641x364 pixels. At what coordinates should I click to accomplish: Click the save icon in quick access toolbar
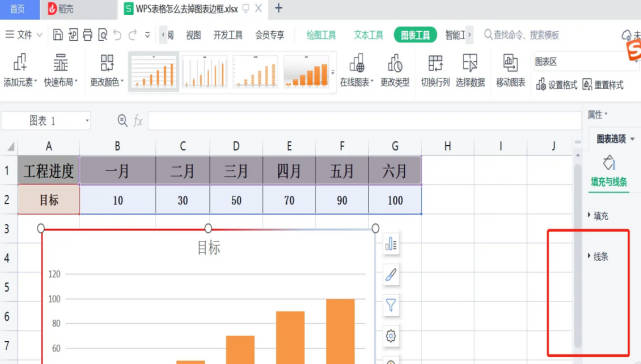click(58, 35)
